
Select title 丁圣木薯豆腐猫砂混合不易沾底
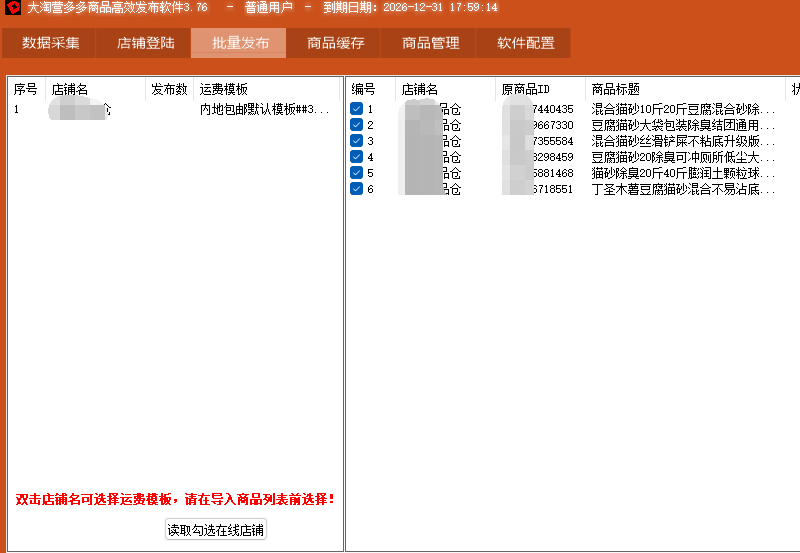[x=683, y=189]
